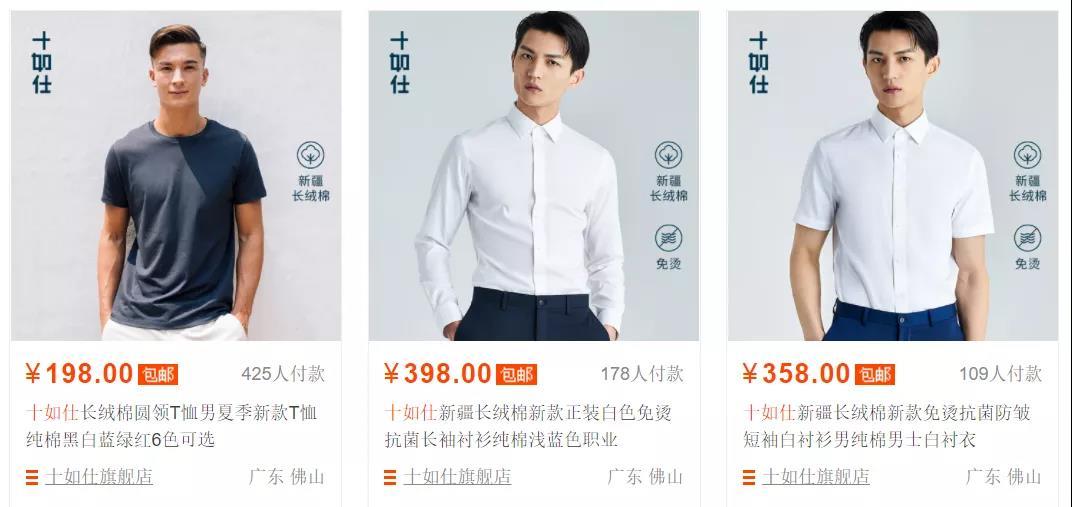Click the shop icon beside the first 十如仕旗舰店
This screenshot has width=1072, height=507.
(x=32, y=477)
